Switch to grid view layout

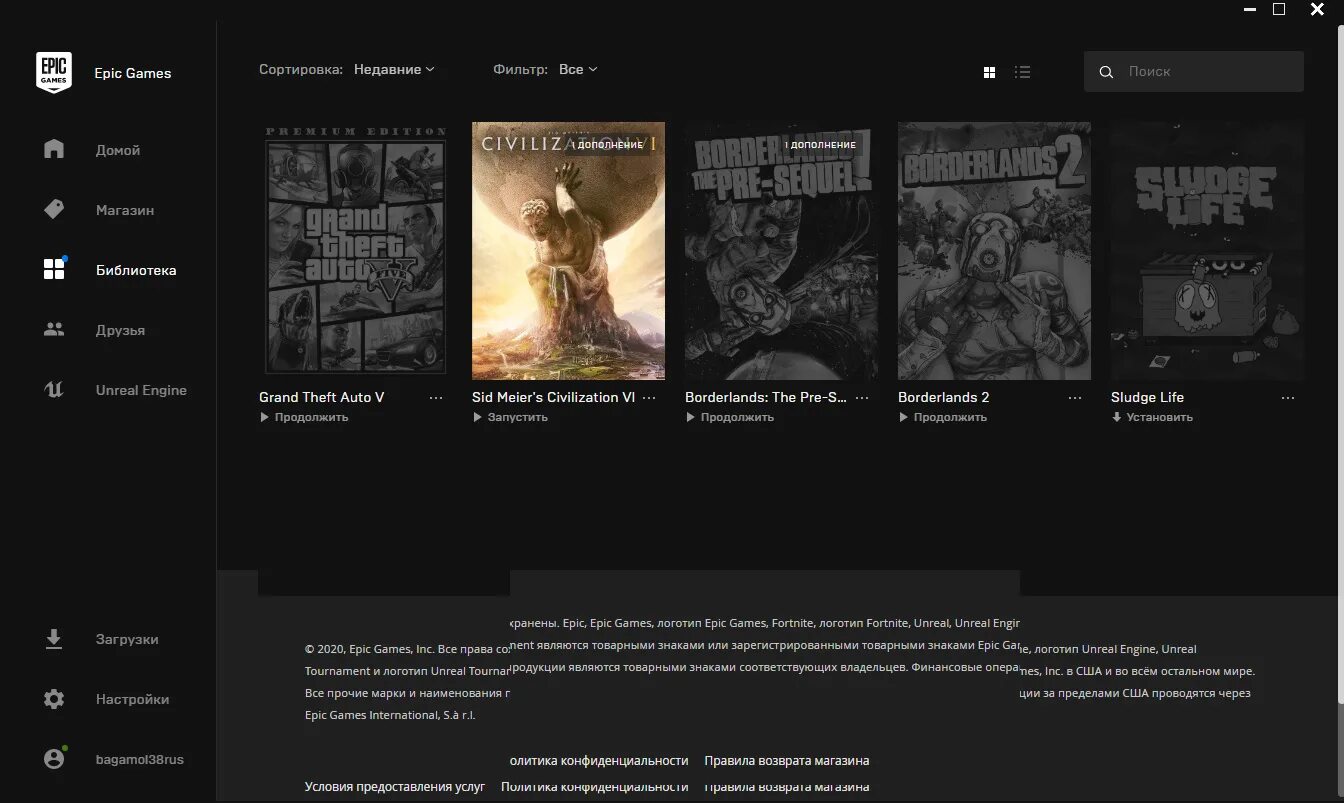point(989,72)
